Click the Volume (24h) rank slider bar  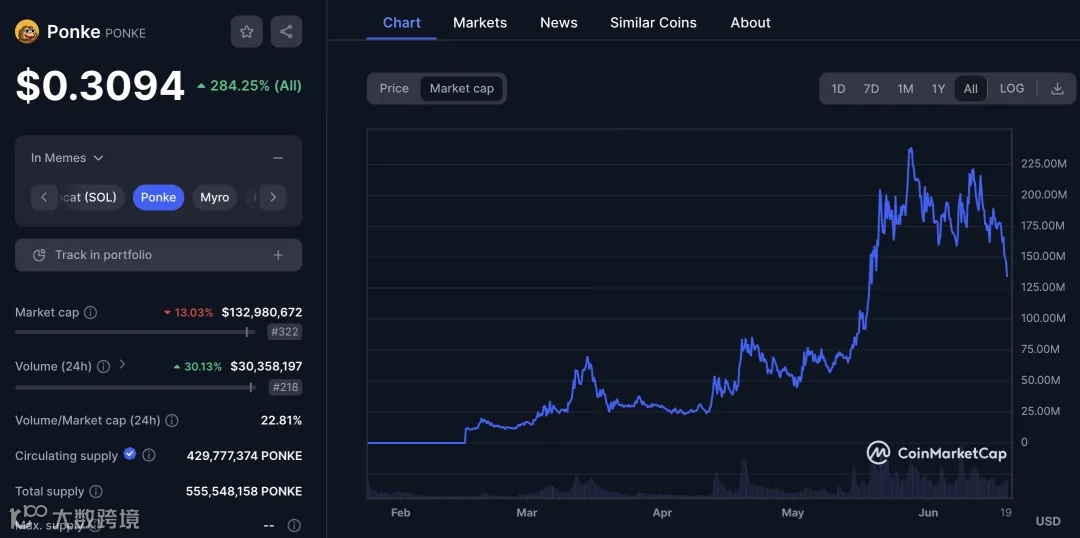coord(135,387)
